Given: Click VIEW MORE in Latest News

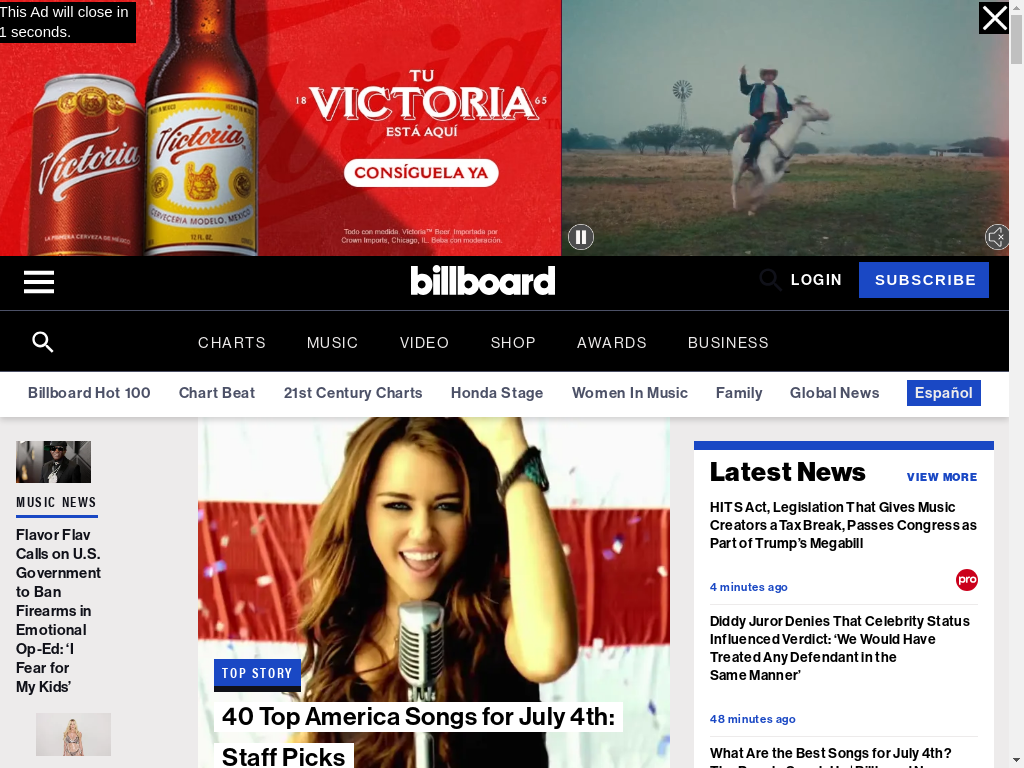Looking at the screenshot, I should (x=942, y=477).
